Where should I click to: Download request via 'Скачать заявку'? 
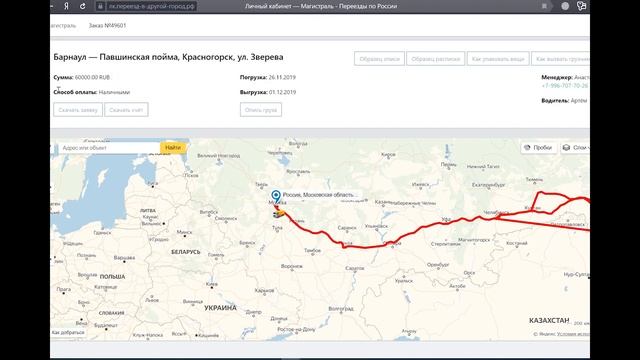point(78,110)
